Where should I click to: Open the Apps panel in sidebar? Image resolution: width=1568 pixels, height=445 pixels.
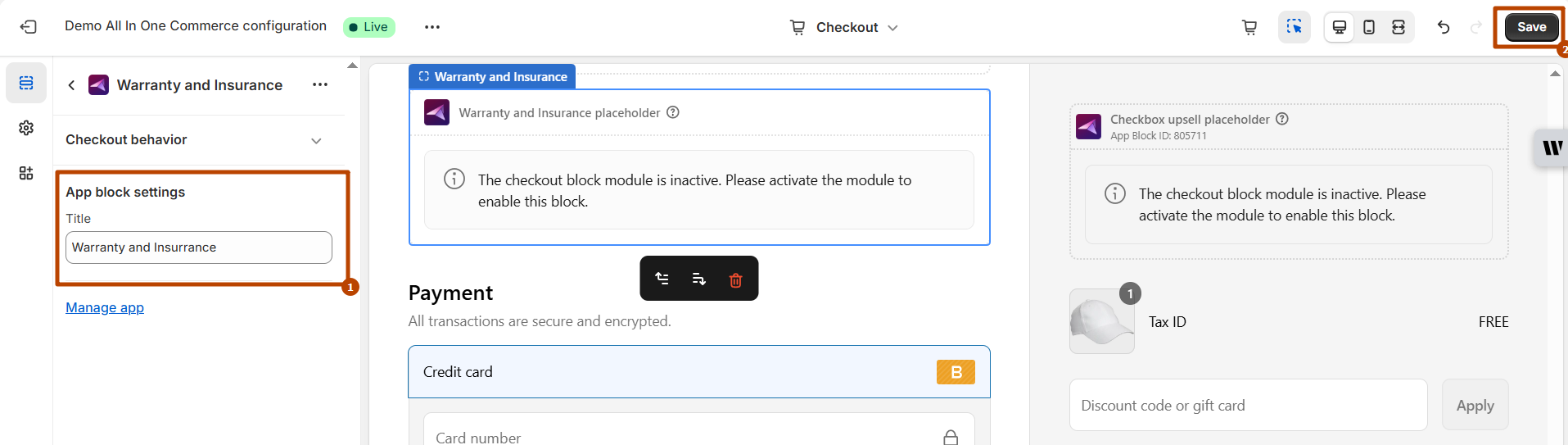[26, 173]
